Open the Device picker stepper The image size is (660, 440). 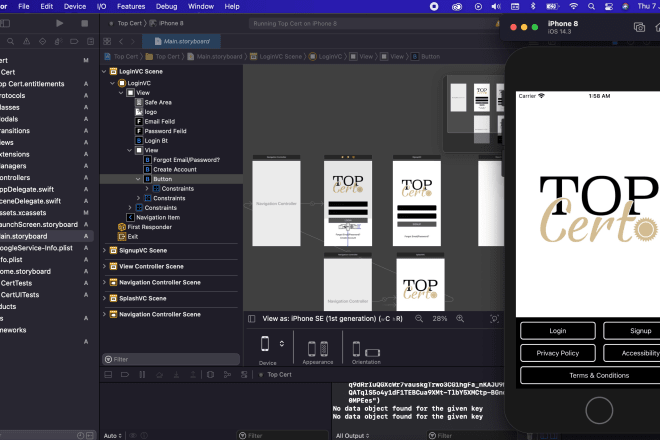pyautogui.click(x=282, y=344)
